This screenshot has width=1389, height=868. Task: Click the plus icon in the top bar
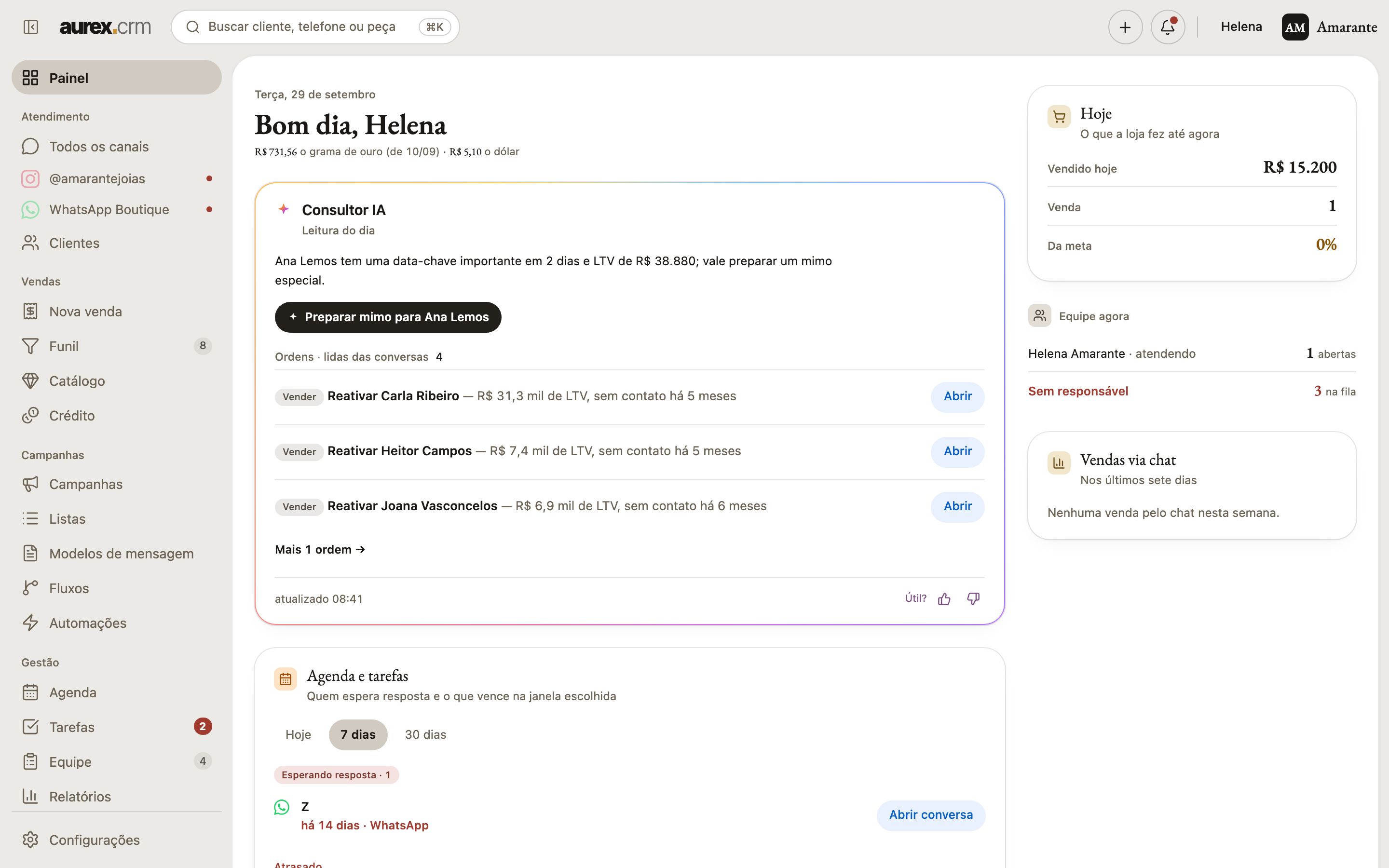[1125, 27]
